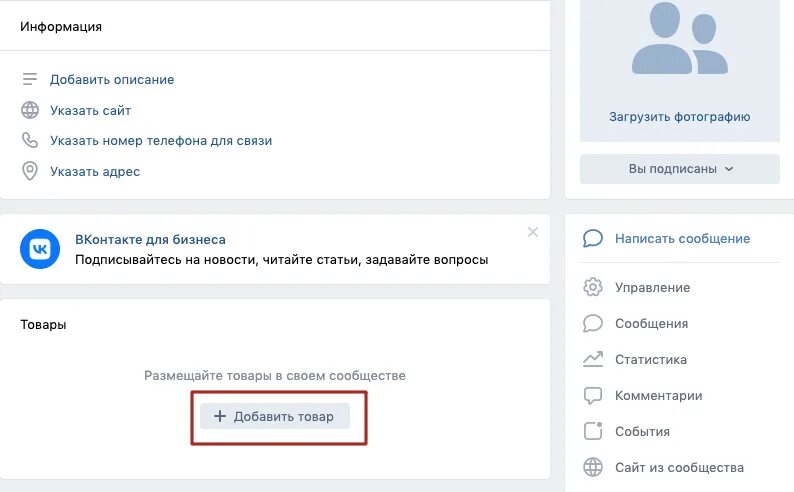Click the Комментарии speech bubble icon
Screen dimensions: 794x492
tap(593, 395)
